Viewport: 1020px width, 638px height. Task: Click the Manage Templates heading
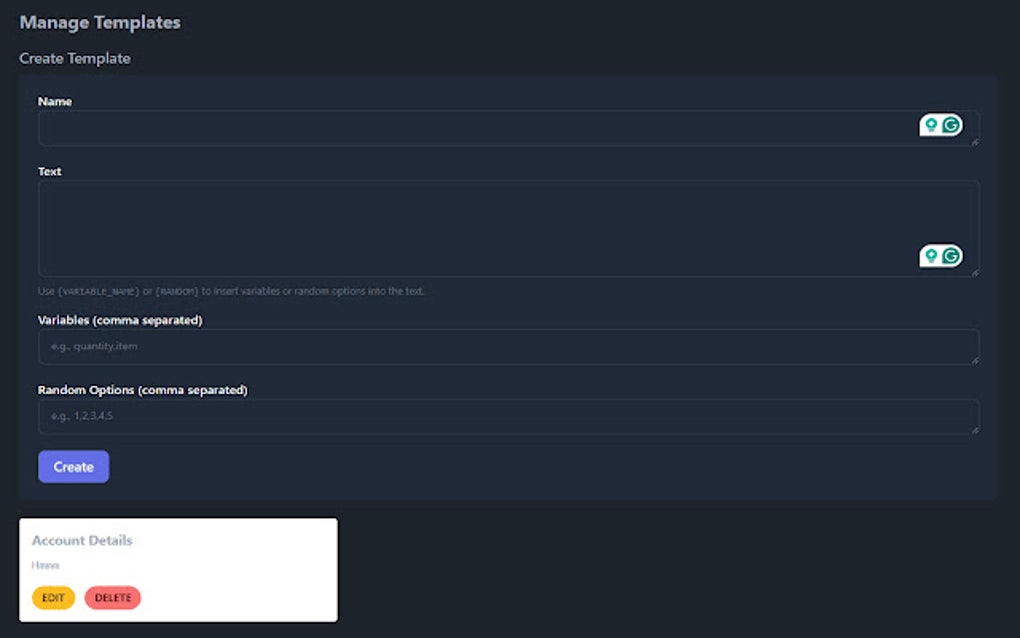(x=100, y=23)
